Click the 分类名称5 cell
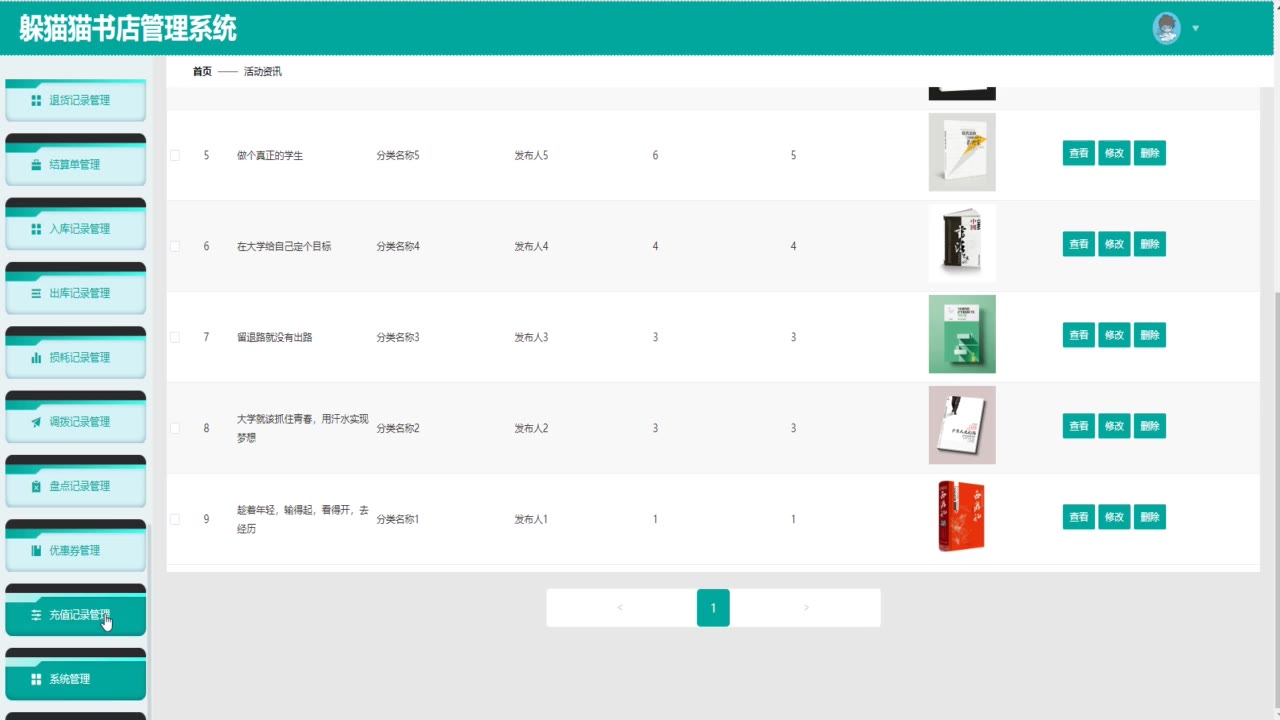Viewport: 1280px width, 720px height. (x=398, y=156)
